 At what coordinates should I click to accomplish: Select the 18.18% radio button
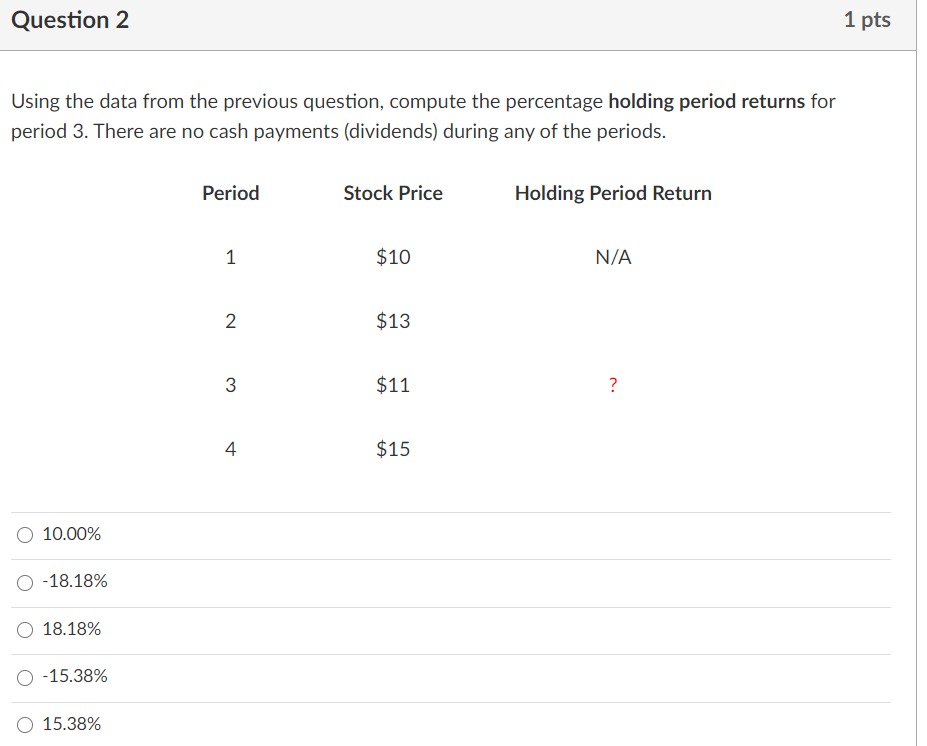pyautogui.click(x=22, y=629)
